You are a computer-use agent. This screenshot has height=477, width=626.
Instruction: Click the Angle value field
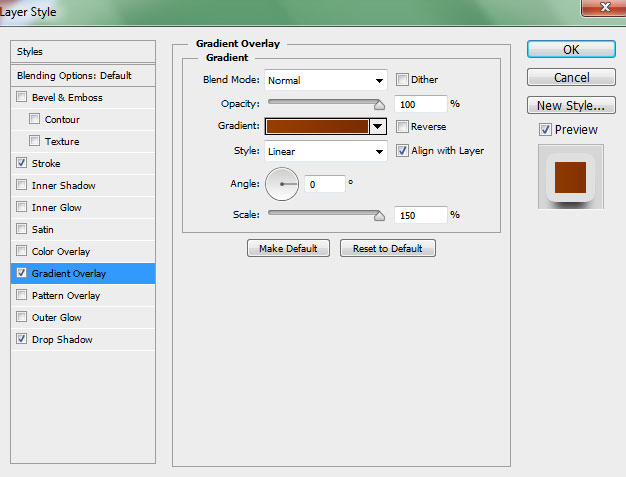tap(325, 184)
